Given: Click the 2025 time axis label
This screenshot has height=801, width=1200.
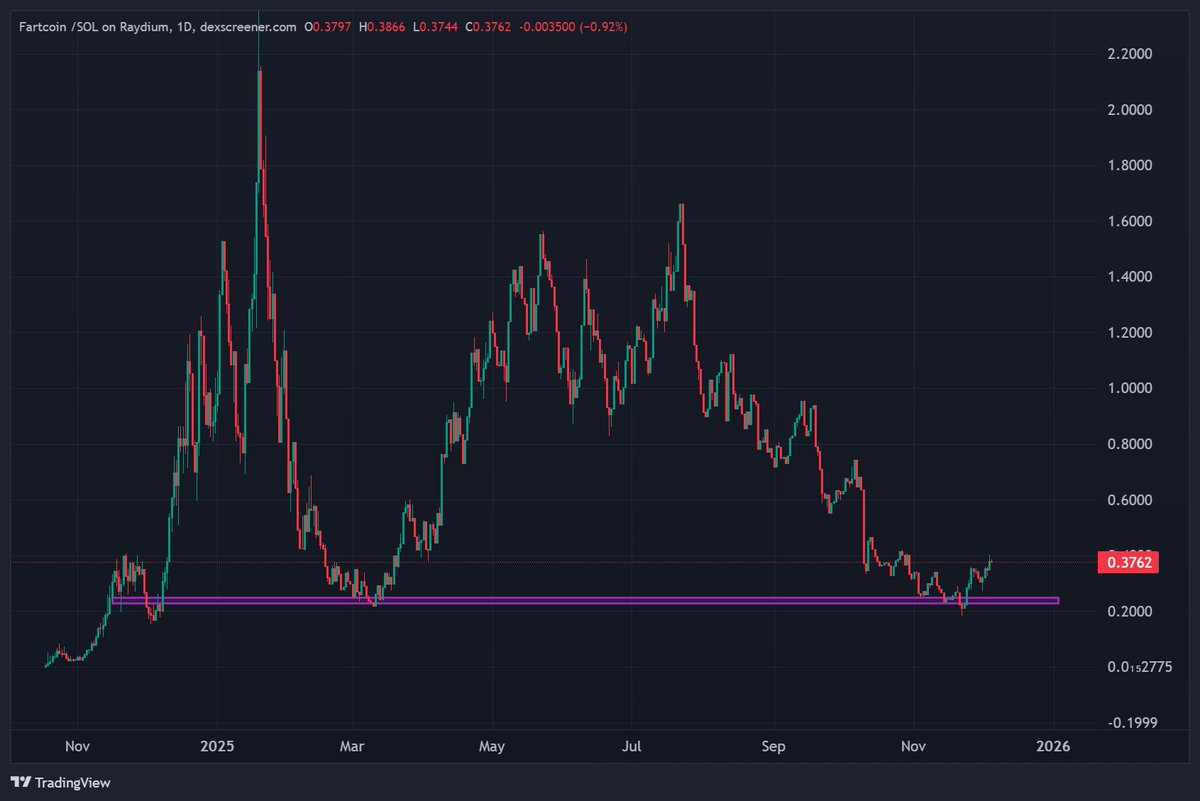Looking at the screenshot, I should tap(216, 746).
